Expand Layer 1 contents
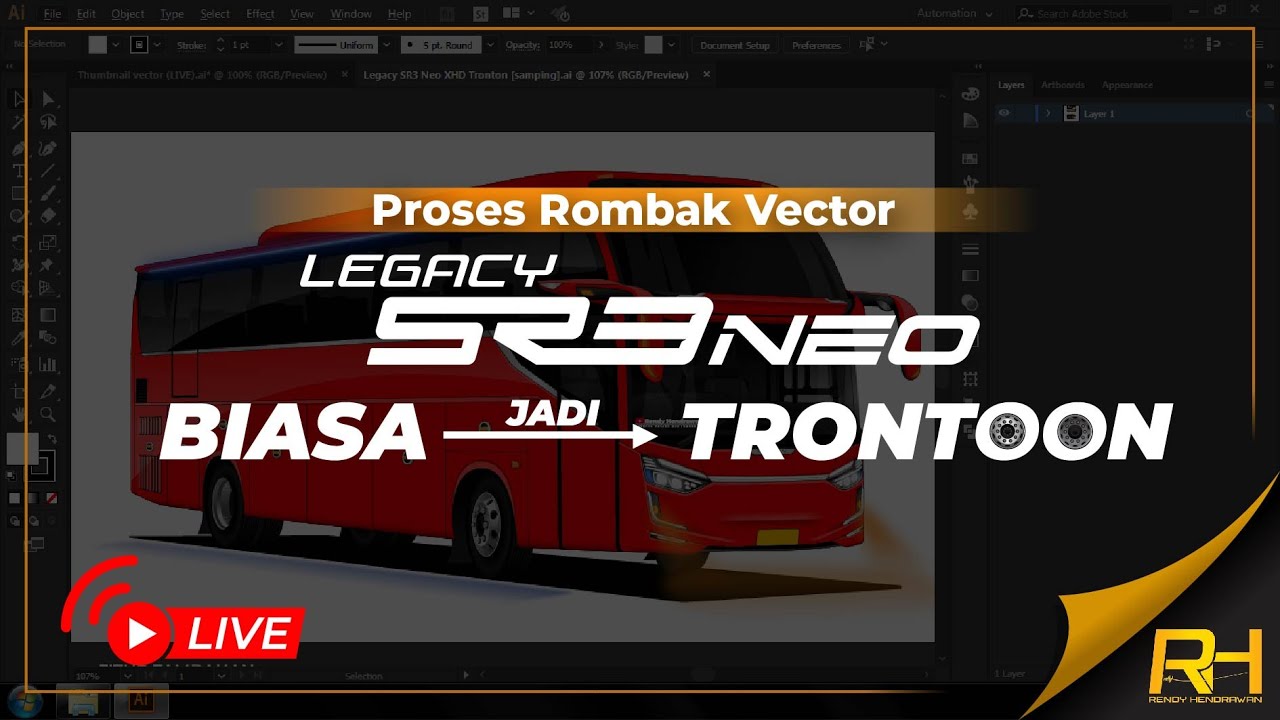Viewport: 1280px width, 720px height. coord(1048,114)
